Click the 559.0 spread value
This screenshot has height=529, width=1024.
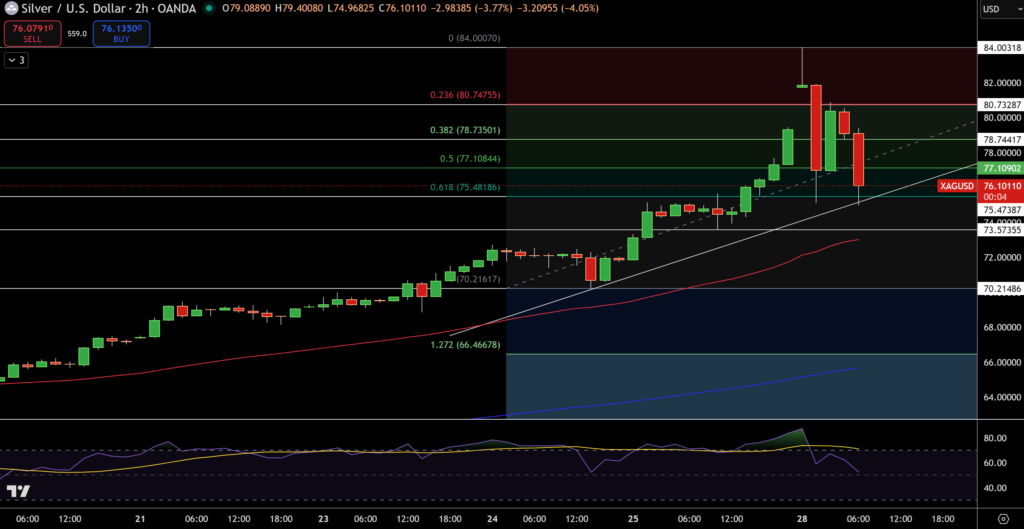(77, 33)
